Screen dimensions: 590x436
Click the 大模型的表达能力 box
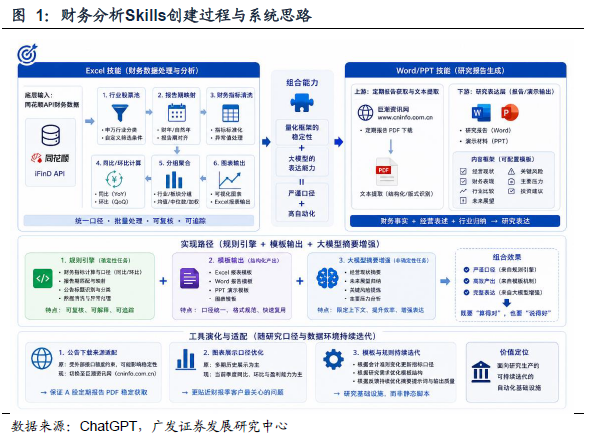[302, 163]
